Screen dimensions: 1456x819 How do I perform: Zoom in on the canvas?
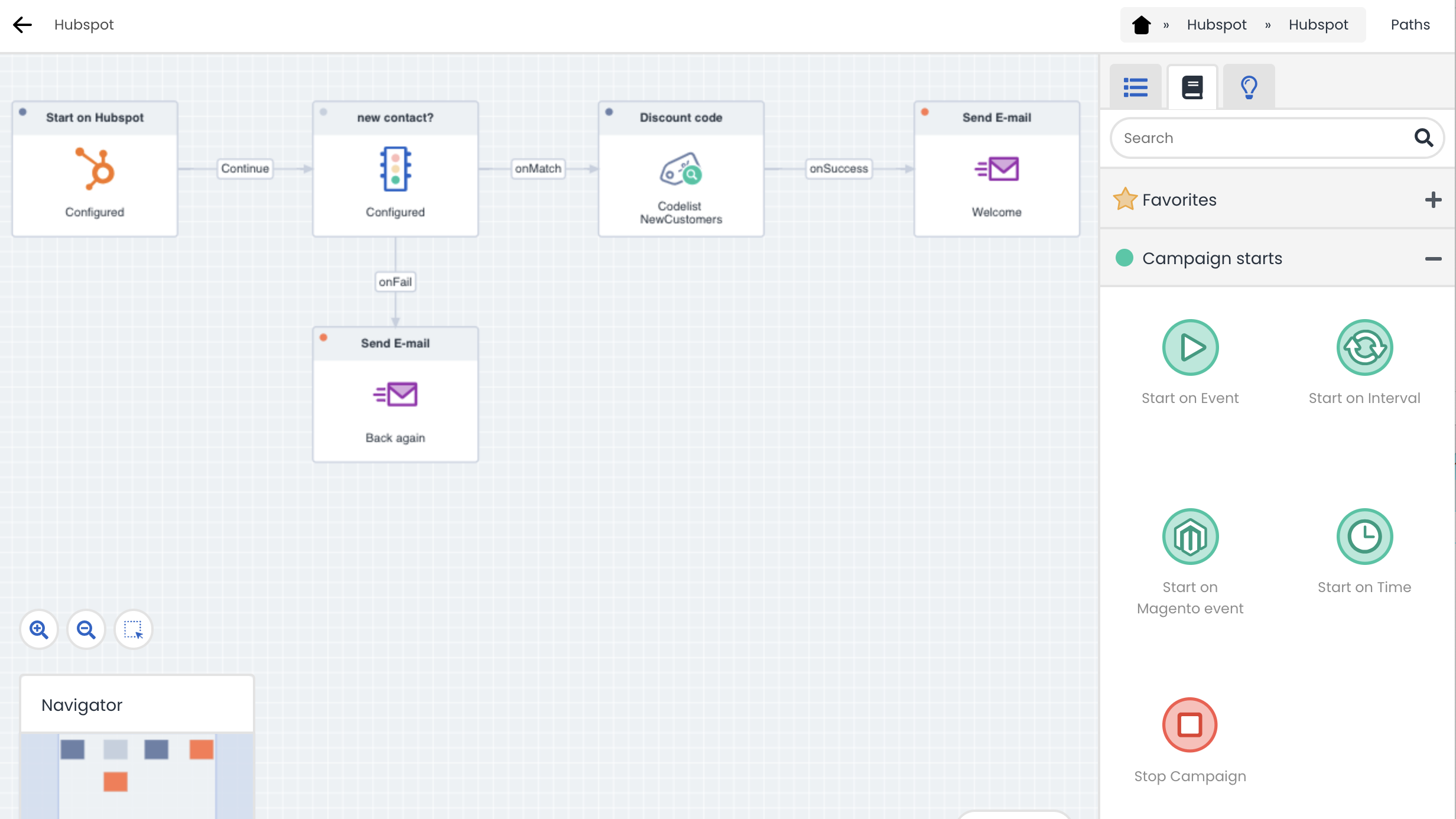coord(39,630)
